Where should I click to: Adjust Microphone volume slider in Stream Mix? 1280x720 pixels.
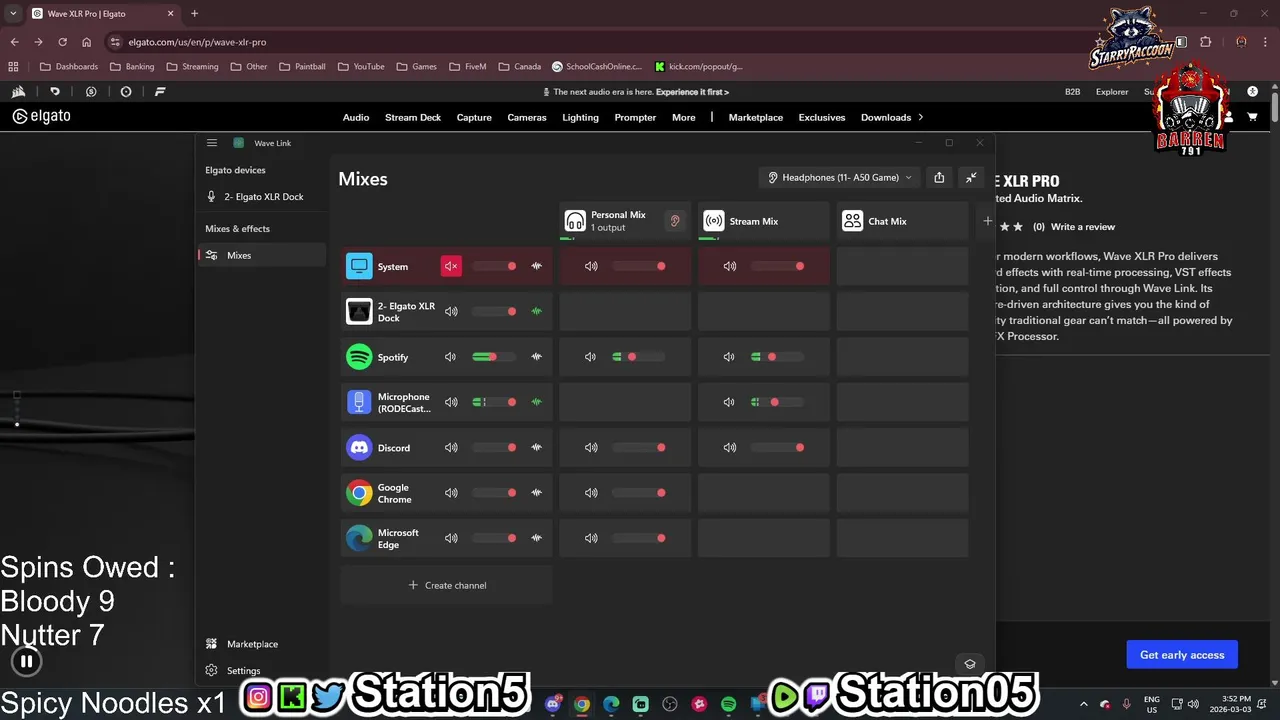tap(778, 402)
